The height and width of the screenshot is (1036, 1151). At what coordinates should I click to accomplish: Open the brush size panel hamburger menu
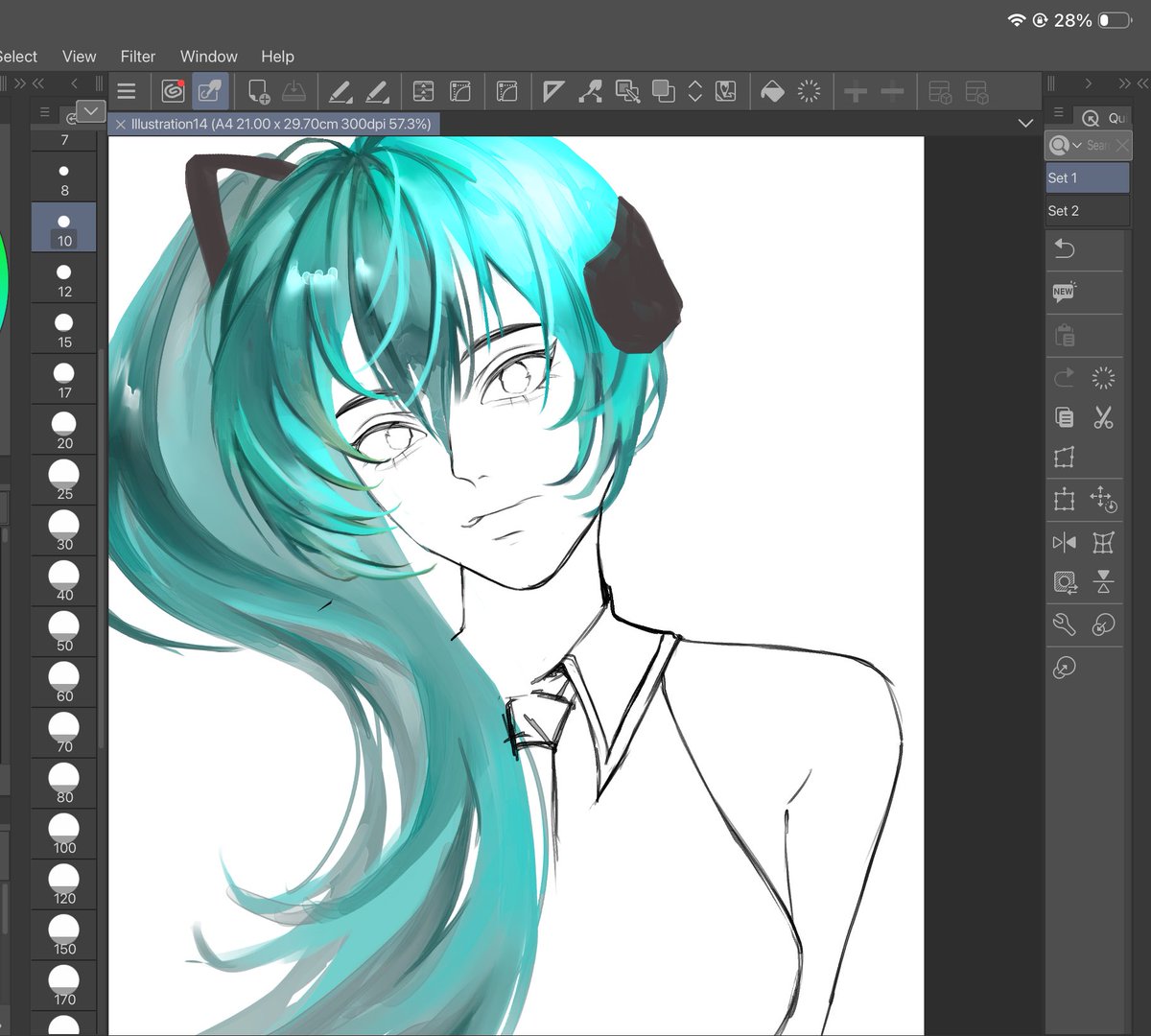click(44, 113)
